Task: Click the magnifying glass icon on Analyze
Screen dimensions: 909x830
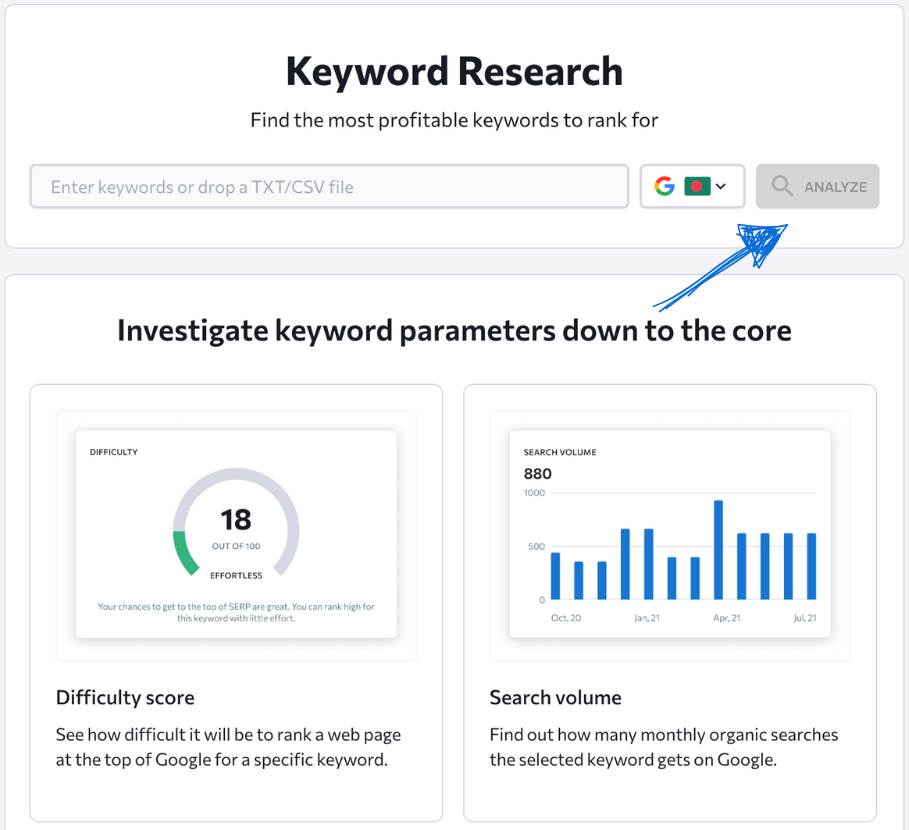Action: coord(782,186)
